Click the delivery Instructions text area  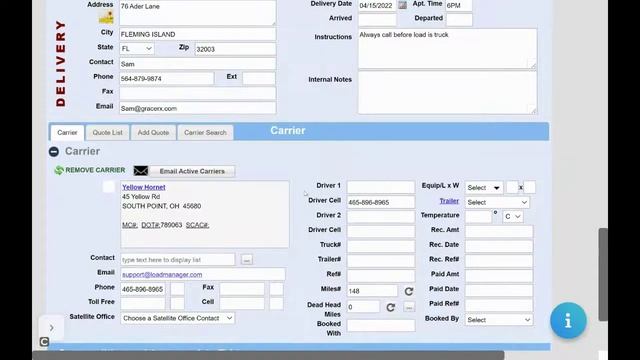[447, 48]
